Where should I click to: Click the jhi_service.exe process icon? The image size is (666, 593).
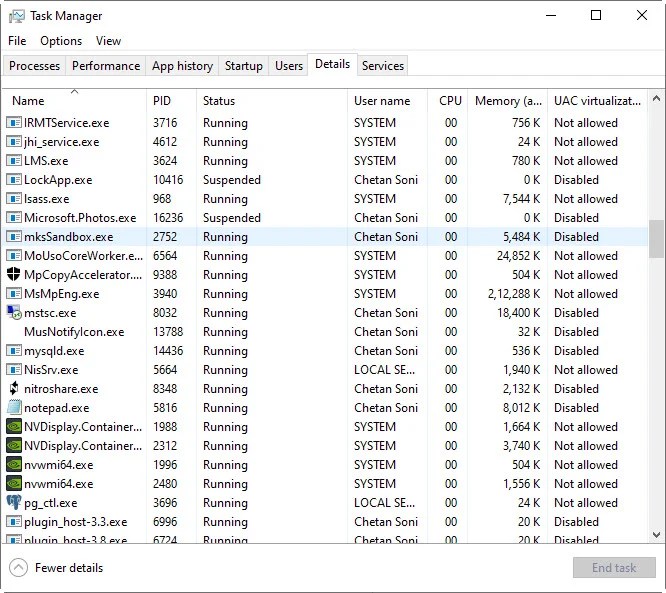click(14, 142)
